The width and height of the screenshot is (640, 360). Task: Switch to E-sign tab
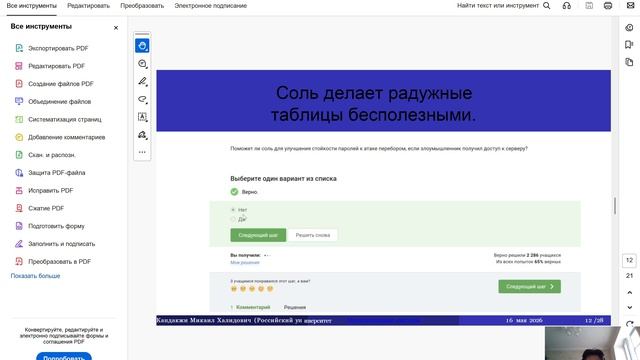(211, 6)
